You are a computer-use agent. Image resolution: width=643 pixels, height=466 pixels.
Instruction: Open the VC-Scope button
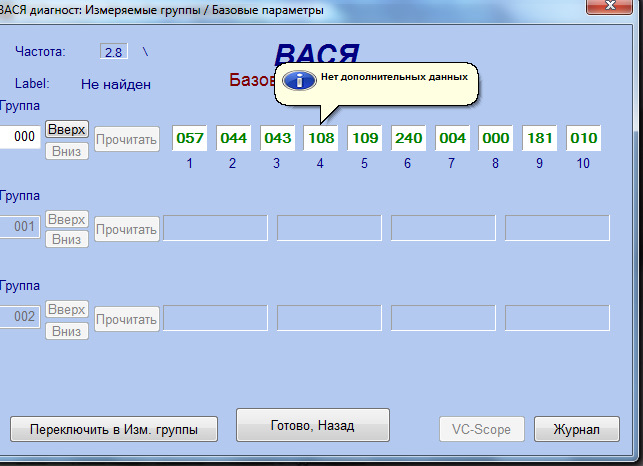(x=481, y=429)
